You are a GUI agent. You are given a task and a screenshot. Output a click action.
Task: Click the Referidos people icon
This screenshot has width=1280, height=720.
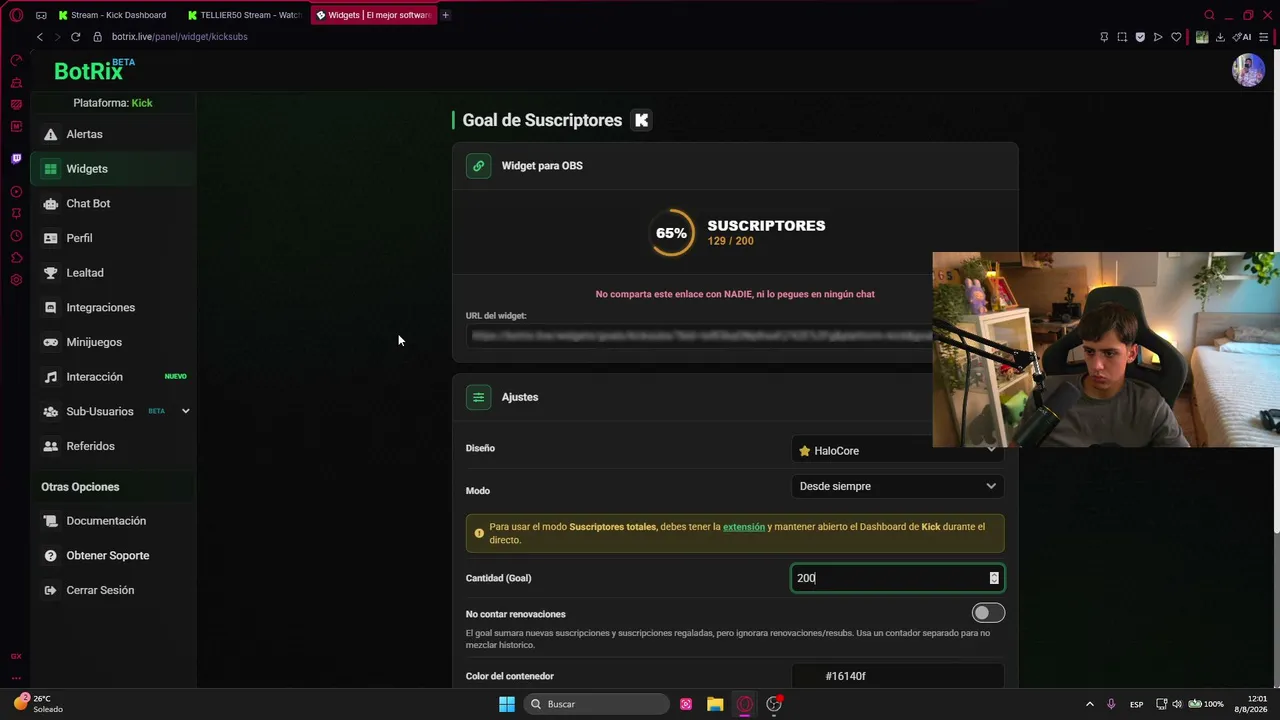click(50, 446)
